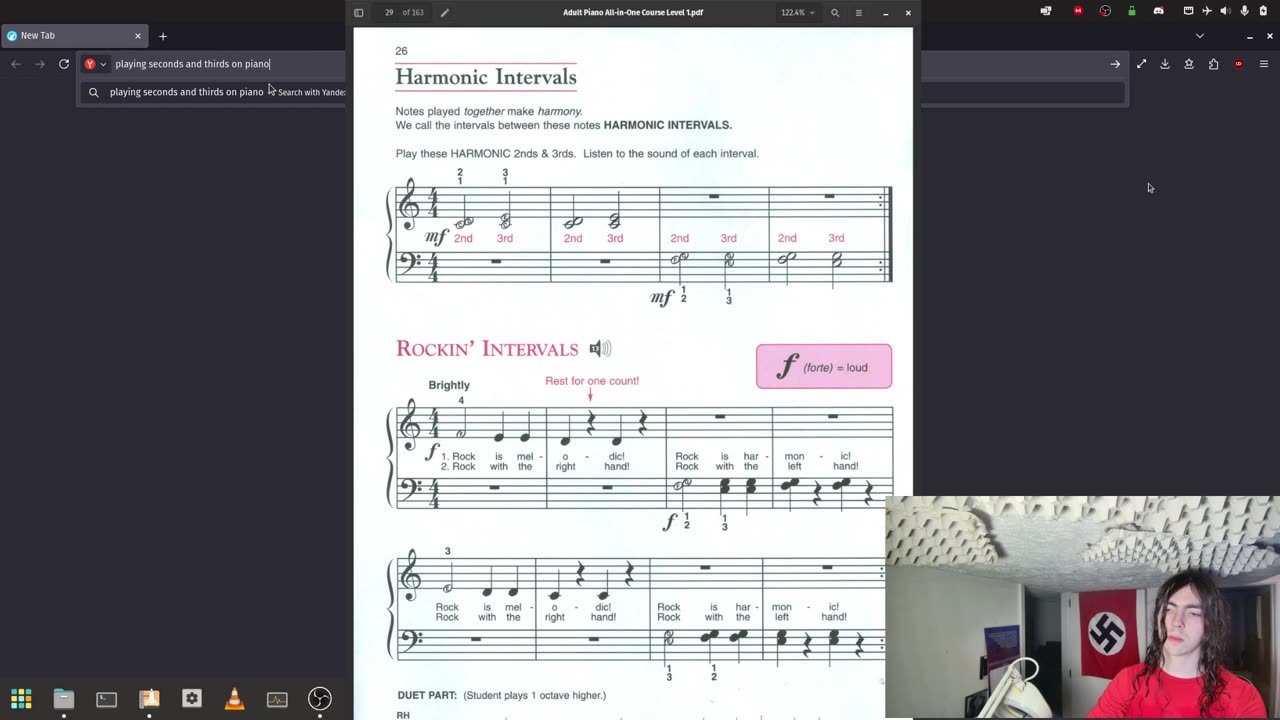Close the PDF viewer window
The image size is (1280, 720).
(908, 13)
